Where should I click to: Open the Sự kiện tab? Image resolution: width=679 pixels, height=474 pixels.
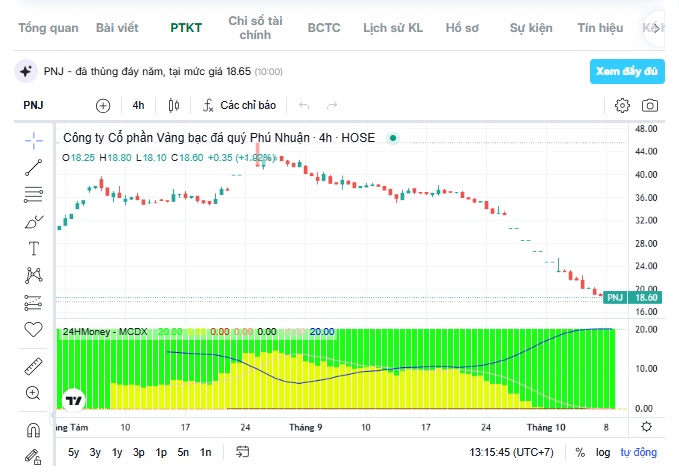coord(531,28)
